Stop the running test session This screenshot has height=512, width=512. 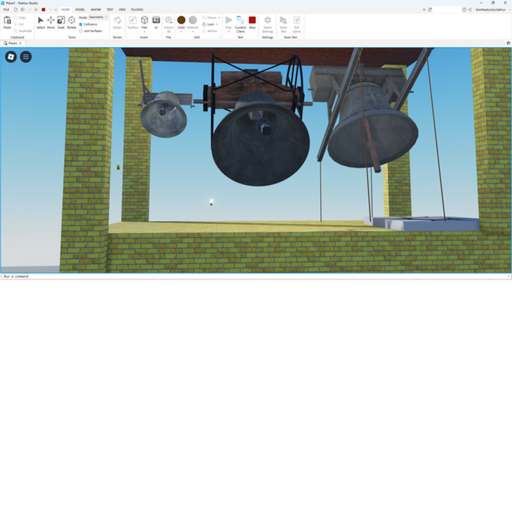(252, 22)
